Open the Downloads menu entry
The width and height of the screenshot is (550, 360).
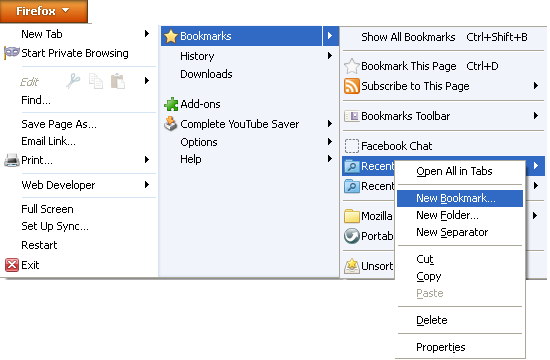coord(206,74)
